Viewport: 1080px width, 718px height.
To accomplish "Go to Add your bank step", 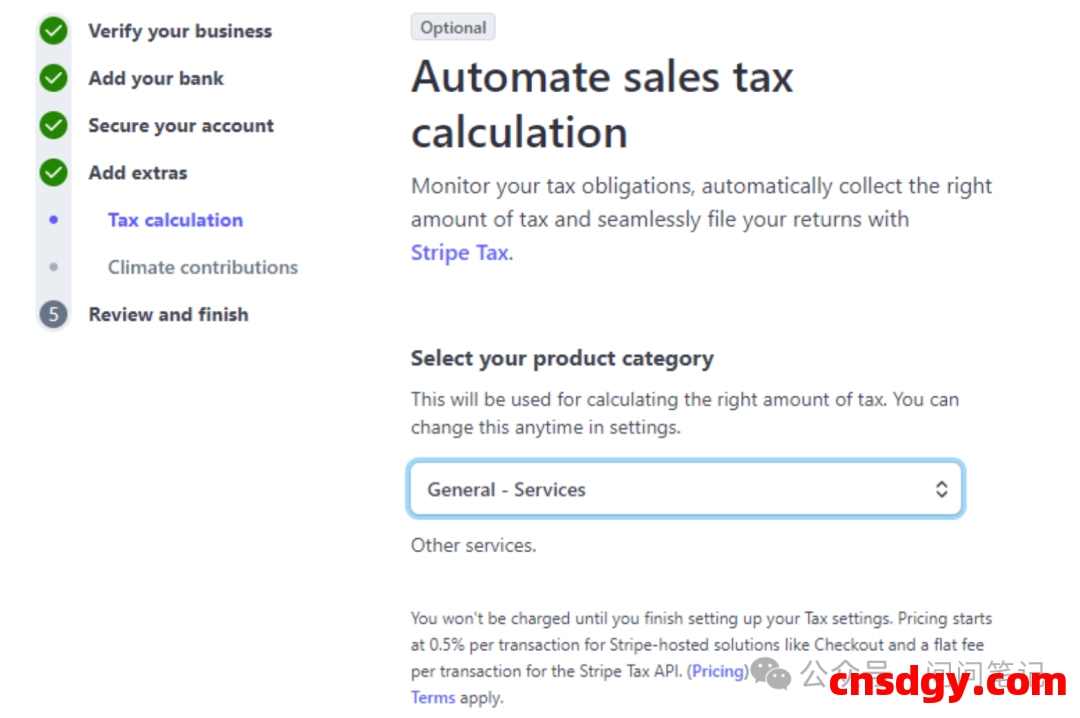I will pyautogui.click(x=156, y=78).
